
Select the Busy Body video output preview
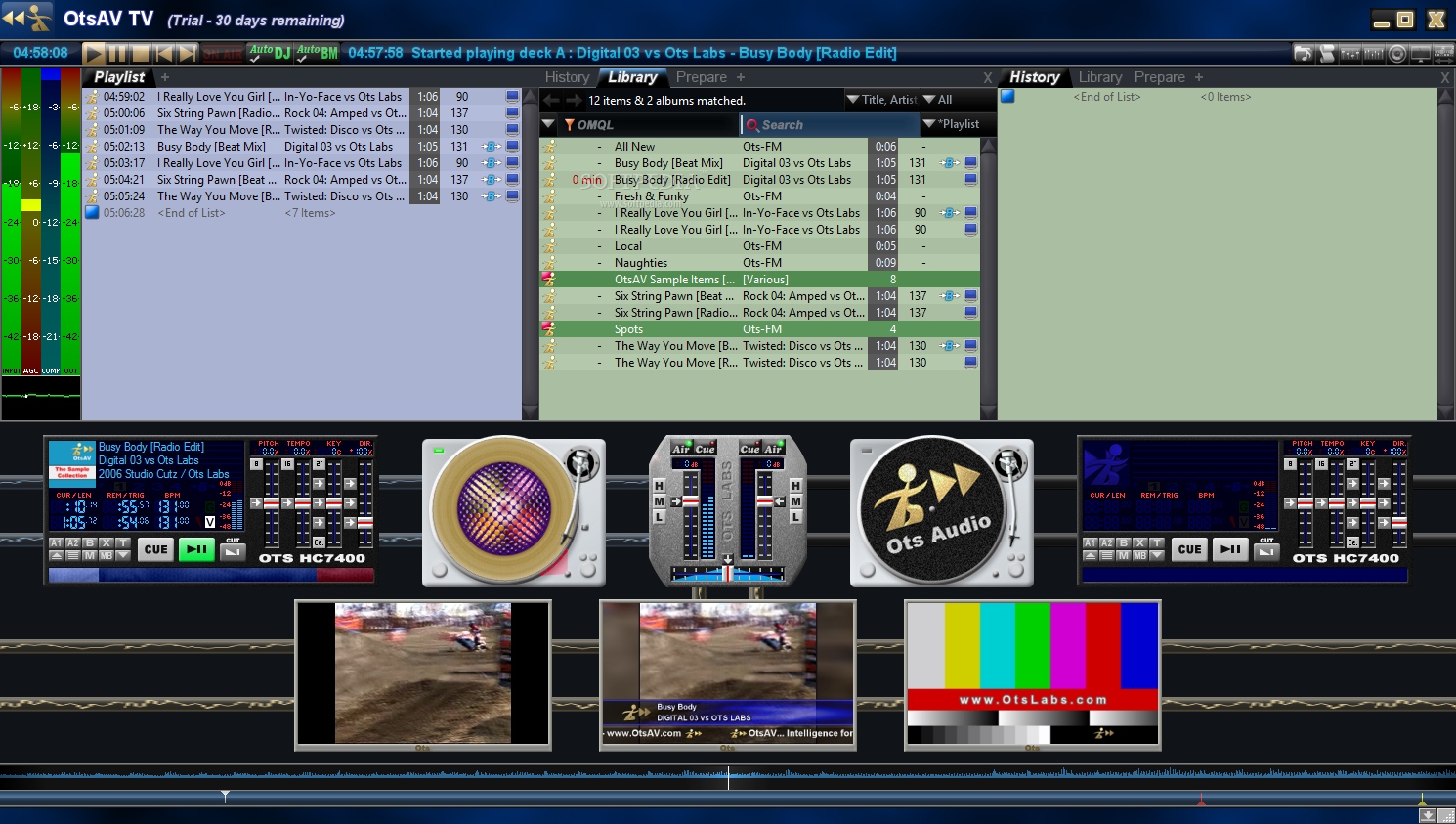(x=728, y=675)
